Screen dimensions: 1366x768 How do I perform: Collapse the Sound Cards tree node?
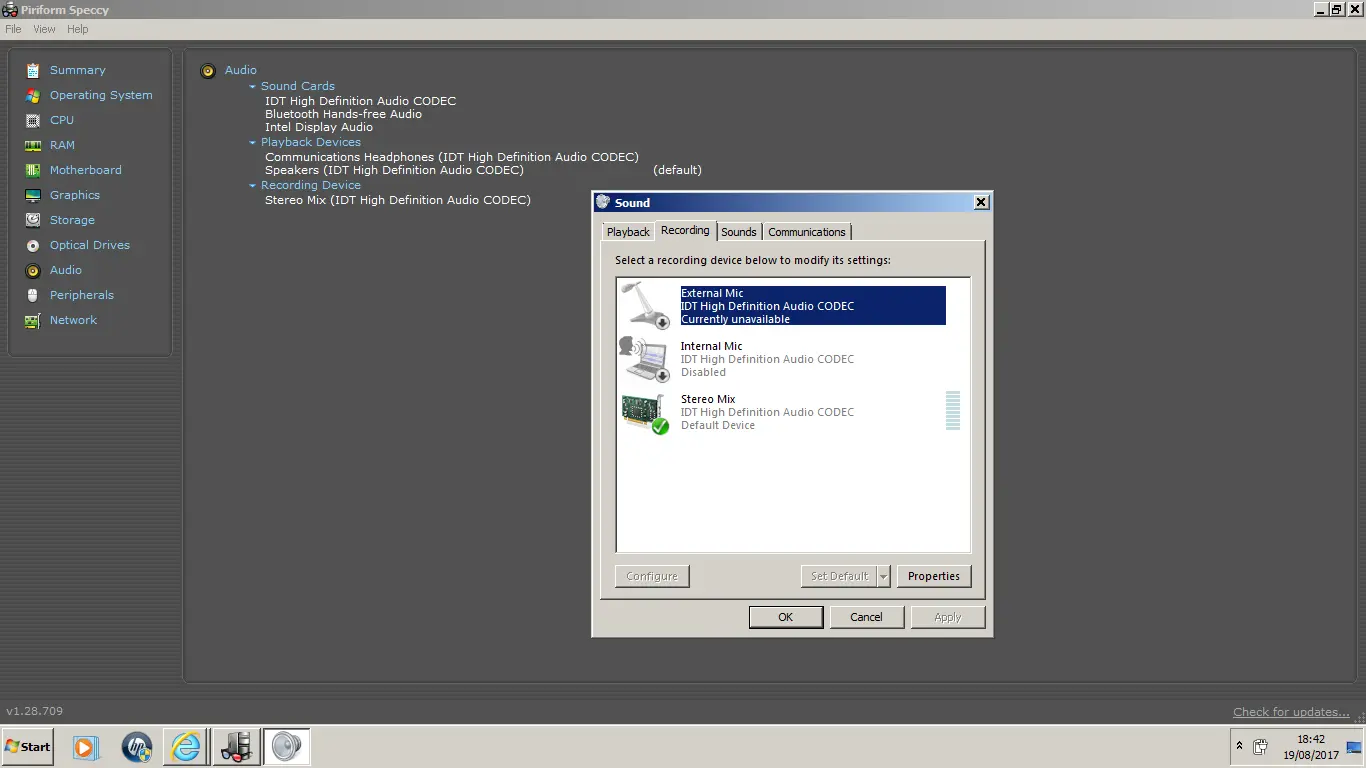[253, 87]
